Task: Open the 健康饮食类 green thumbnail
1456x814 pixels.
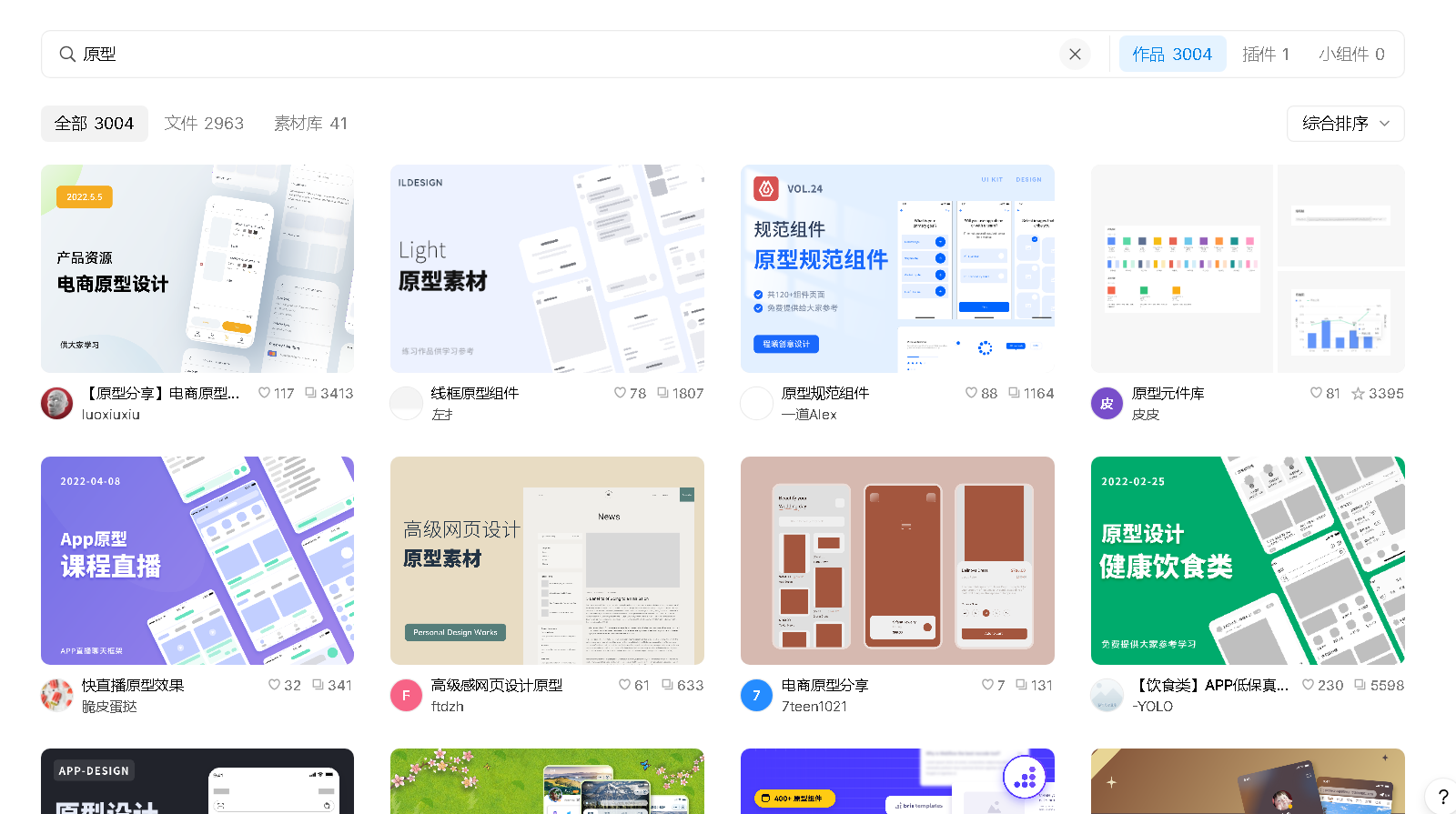Action: [1248, 560]
